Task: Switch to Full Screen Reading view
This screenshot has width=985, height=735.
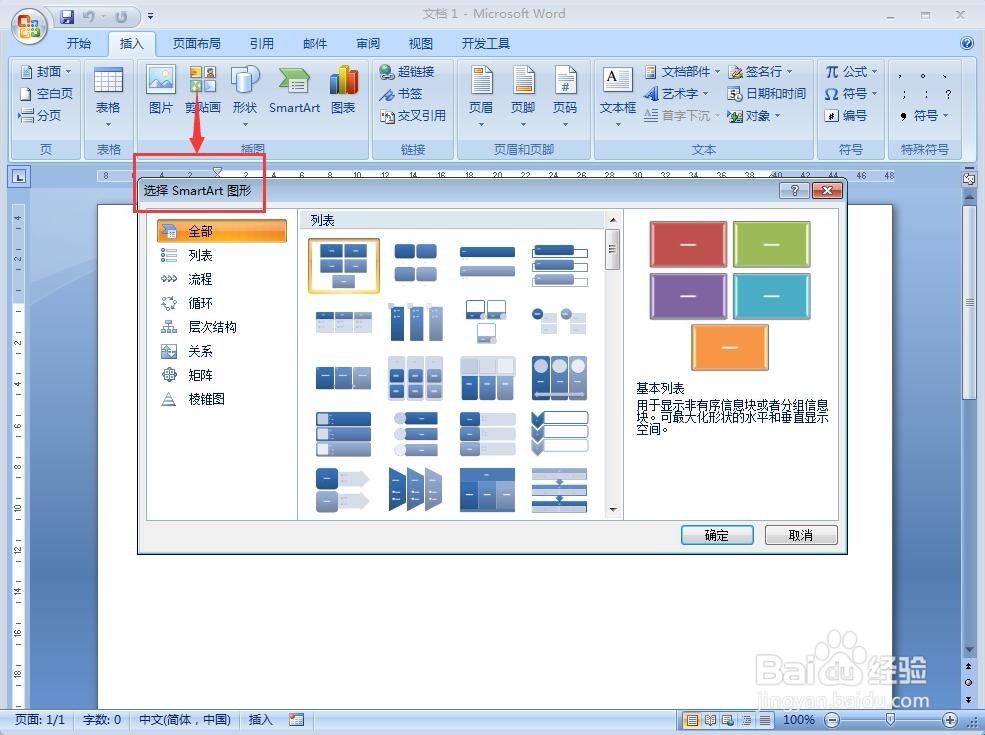Action: [x=710, y=720]
